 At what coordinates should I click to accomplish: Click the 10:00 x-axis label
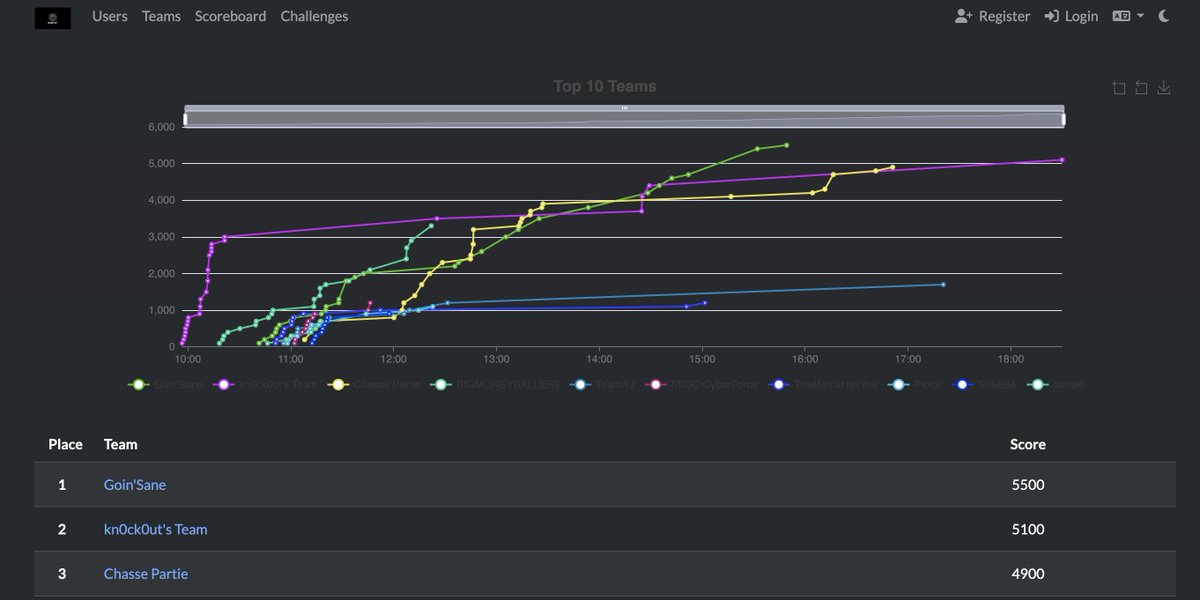click(188, 358)
